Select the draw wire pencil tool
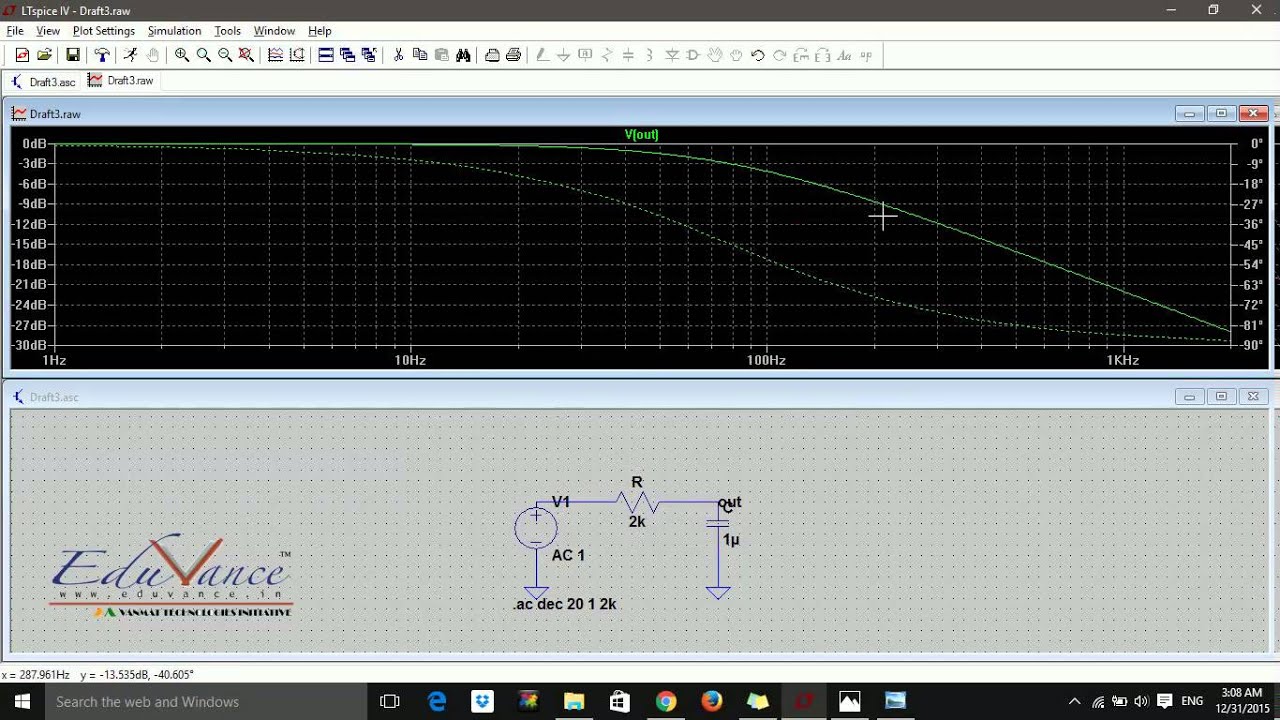Image resolution: width=1280 pixels, height=720 pixels. [542, 55]
